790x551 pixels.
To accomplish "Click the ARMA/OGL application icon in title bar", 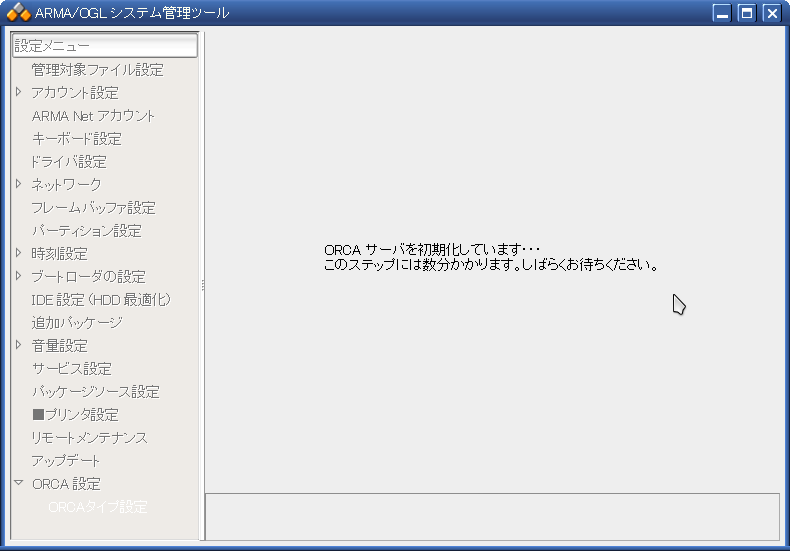I will pyautogui.click(x=18, y=13).
